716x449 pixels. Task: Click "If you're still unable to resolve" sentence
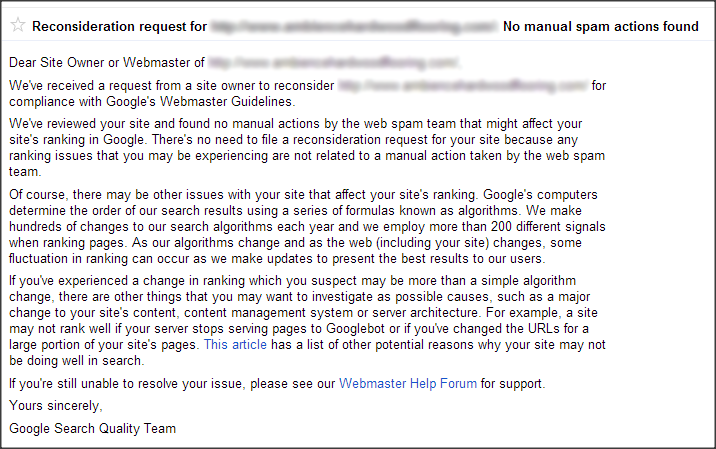point(277,383)
